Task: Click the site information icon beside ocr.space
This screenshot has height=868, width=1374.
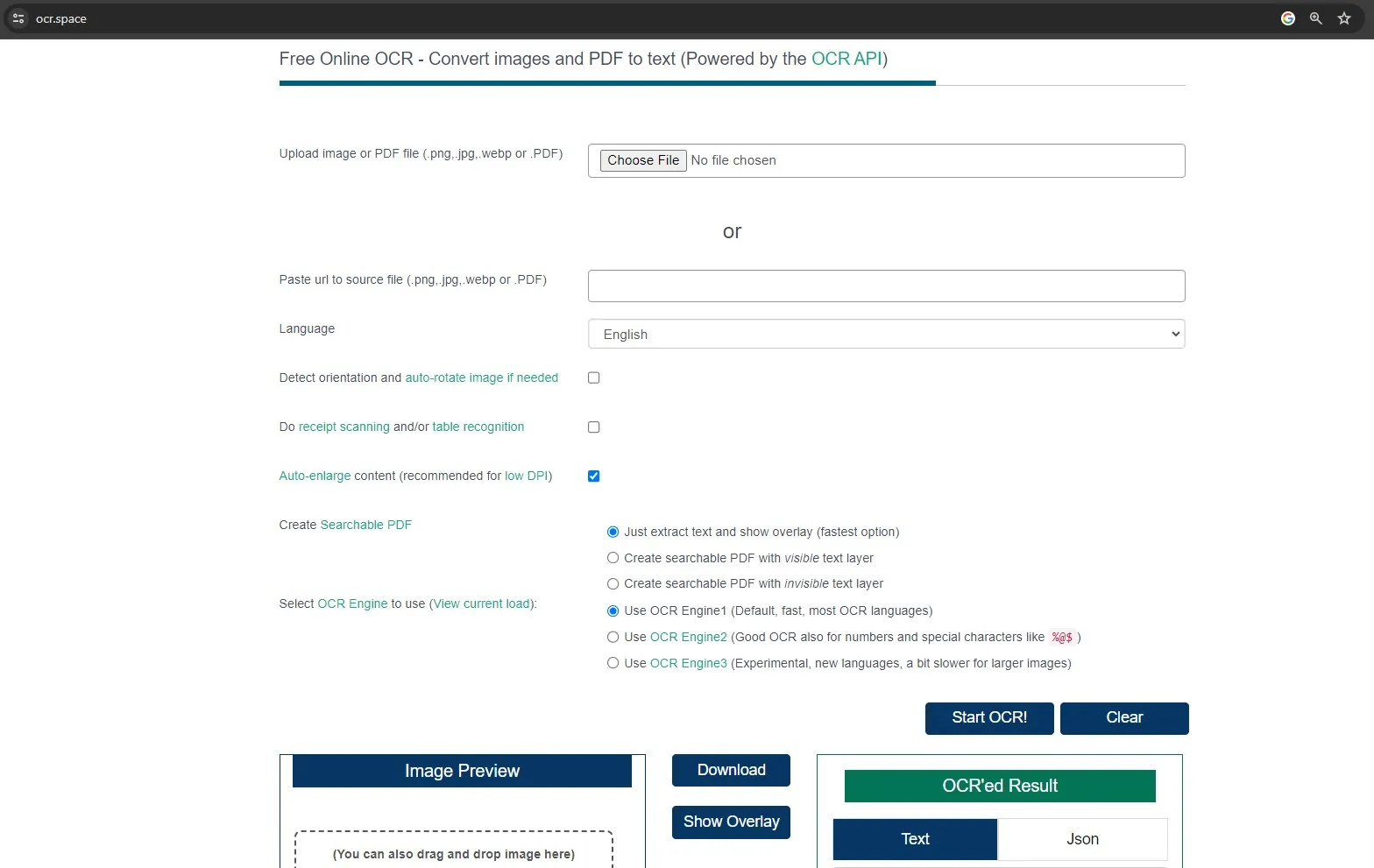Action: click(x=18, y=18)
